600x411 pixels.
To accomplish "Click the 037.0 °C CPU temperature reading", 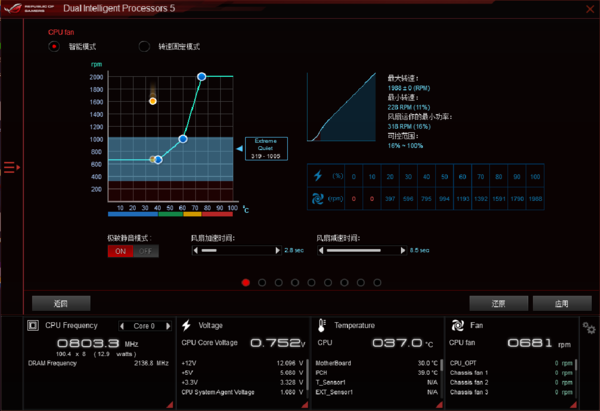I will pos(403,343).
